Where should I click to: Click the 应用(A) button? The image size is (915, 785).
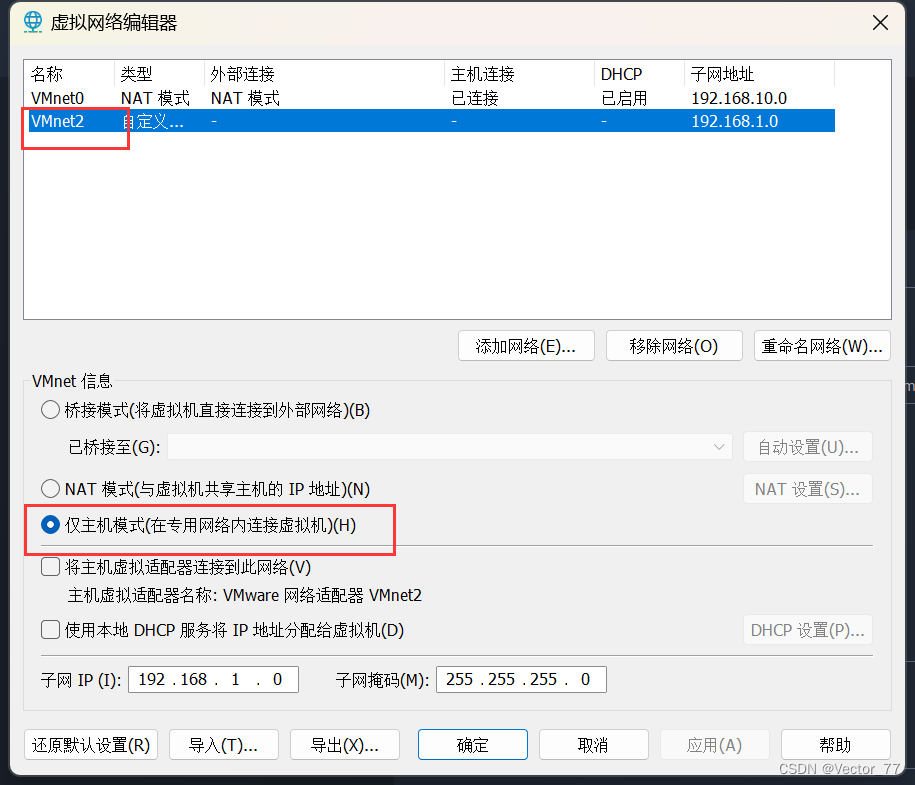(714, 745)
